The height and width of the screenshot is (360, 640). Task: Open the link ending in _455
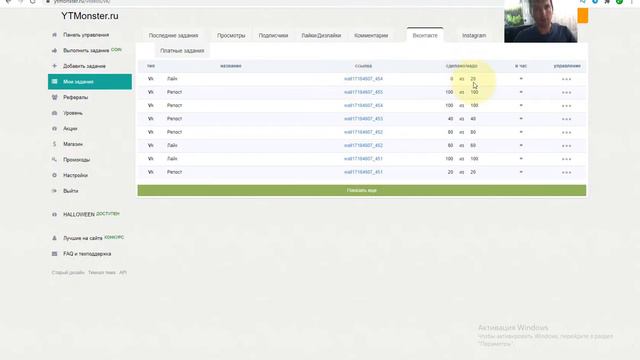[363, 92]
